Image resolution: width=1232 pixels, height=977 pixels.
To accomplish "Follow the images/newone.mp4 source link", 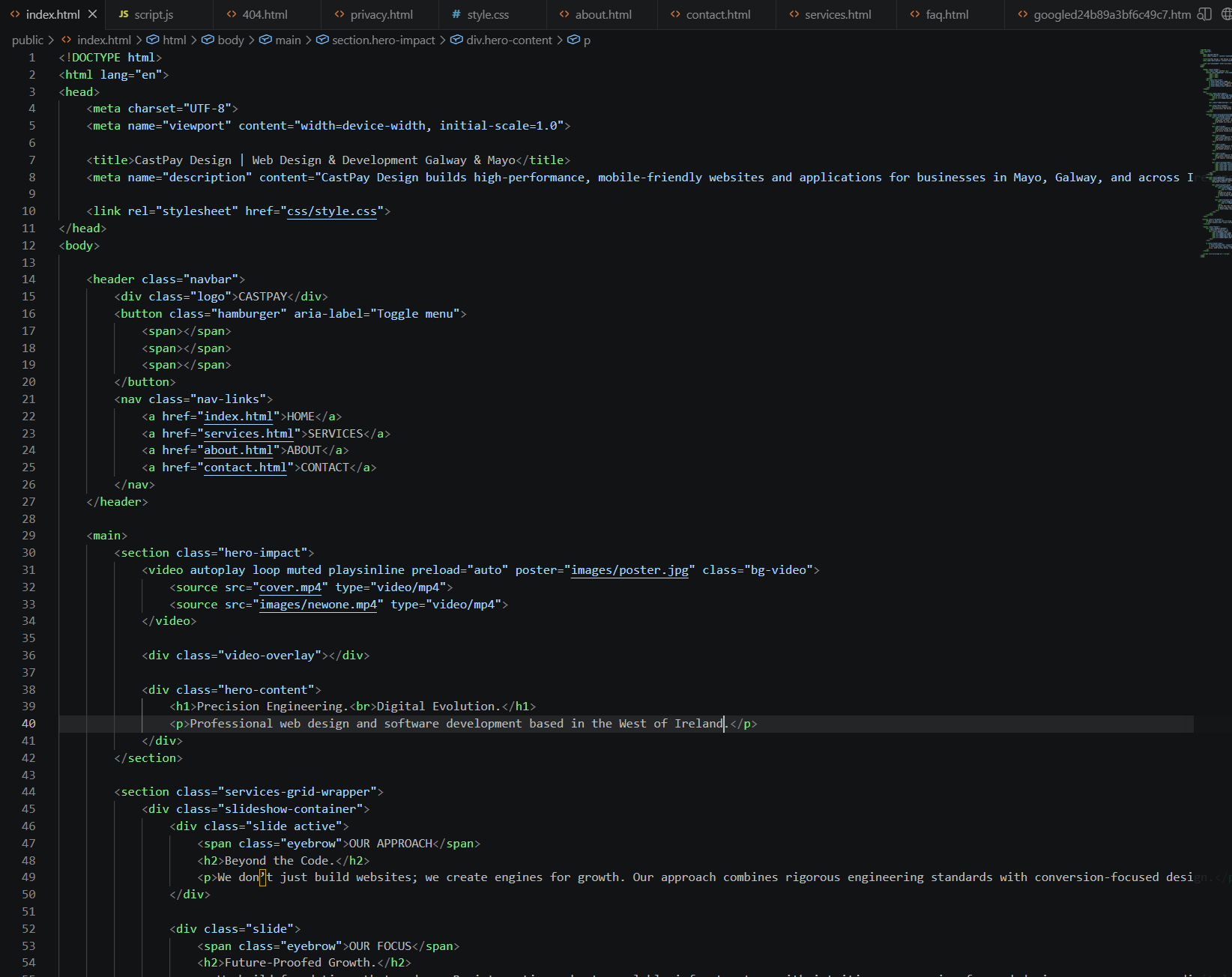I will 318,605.
